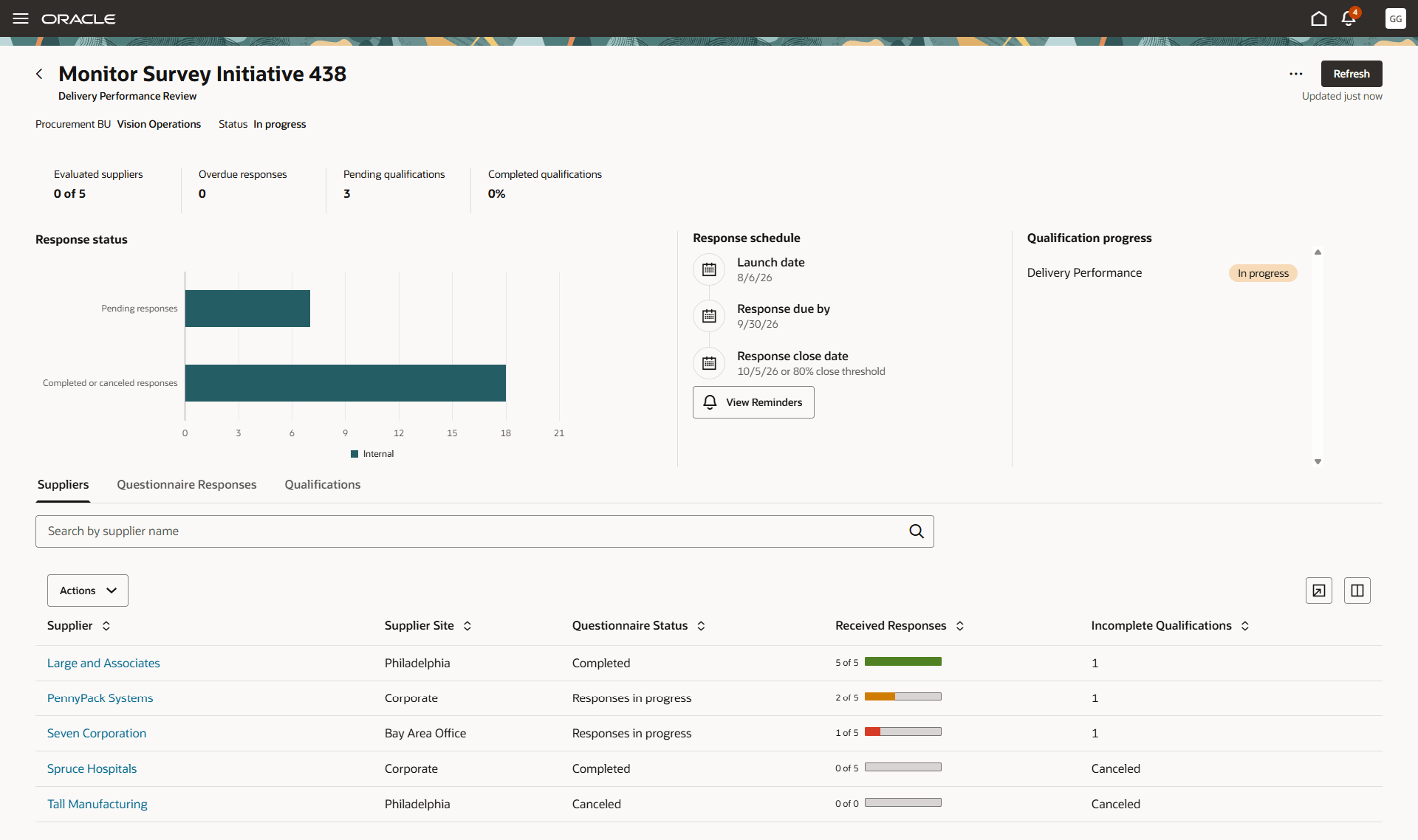Open the PennyPack Systems supplier link
The width and height of the screenshot is (1418, 840).
pyautogui.click(x=100, y=698)
